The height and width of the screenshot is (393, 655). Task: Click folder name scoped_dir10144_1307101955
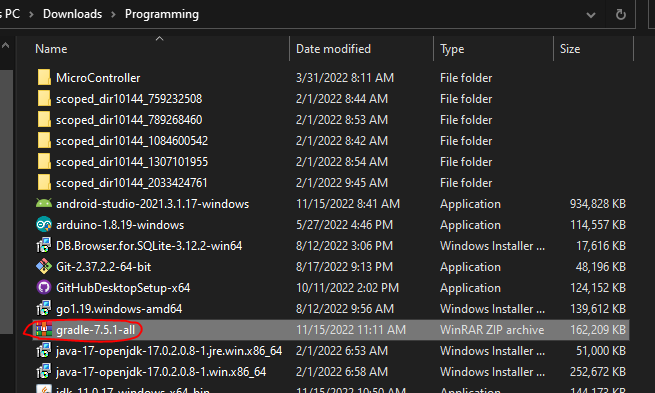tap(132, 162)
